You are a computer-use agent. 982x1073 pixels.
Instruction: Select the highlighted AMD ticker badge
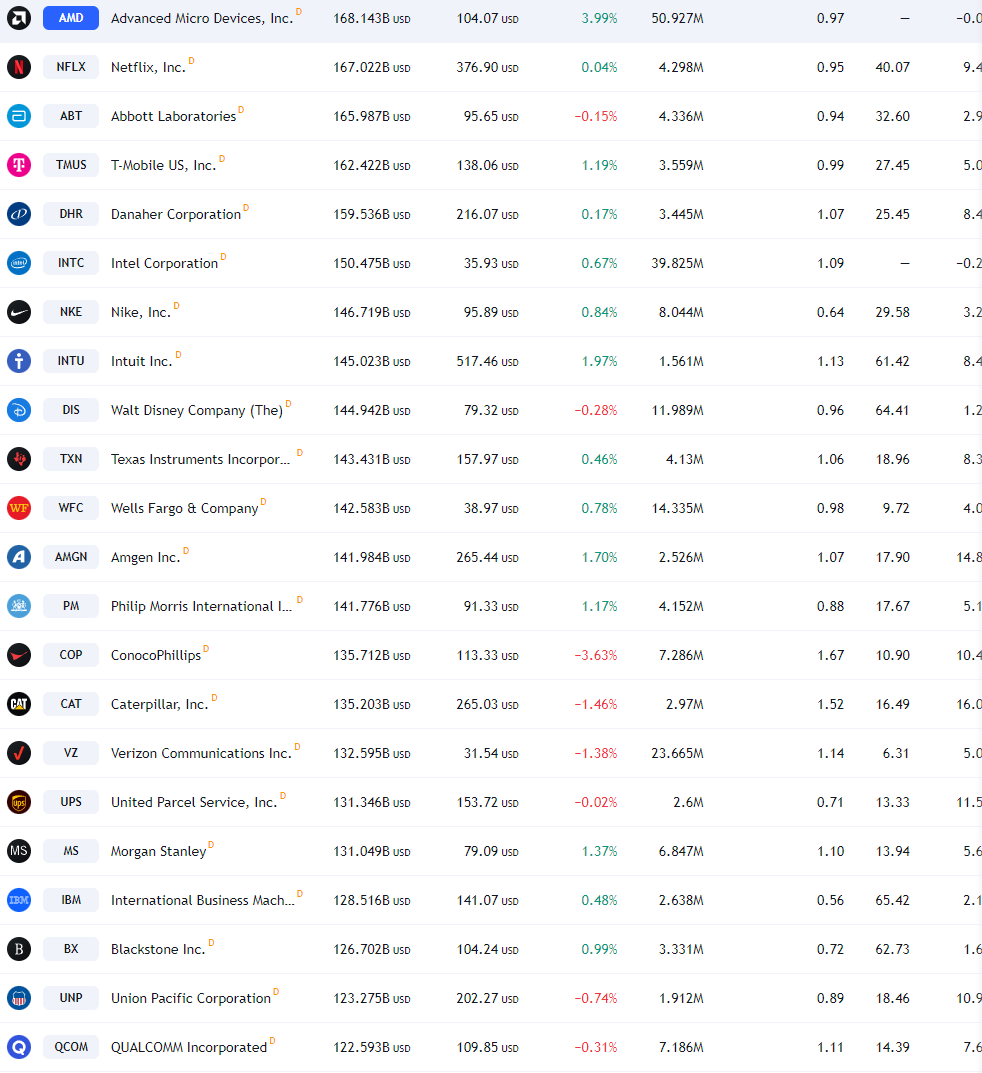click(71, 18)
